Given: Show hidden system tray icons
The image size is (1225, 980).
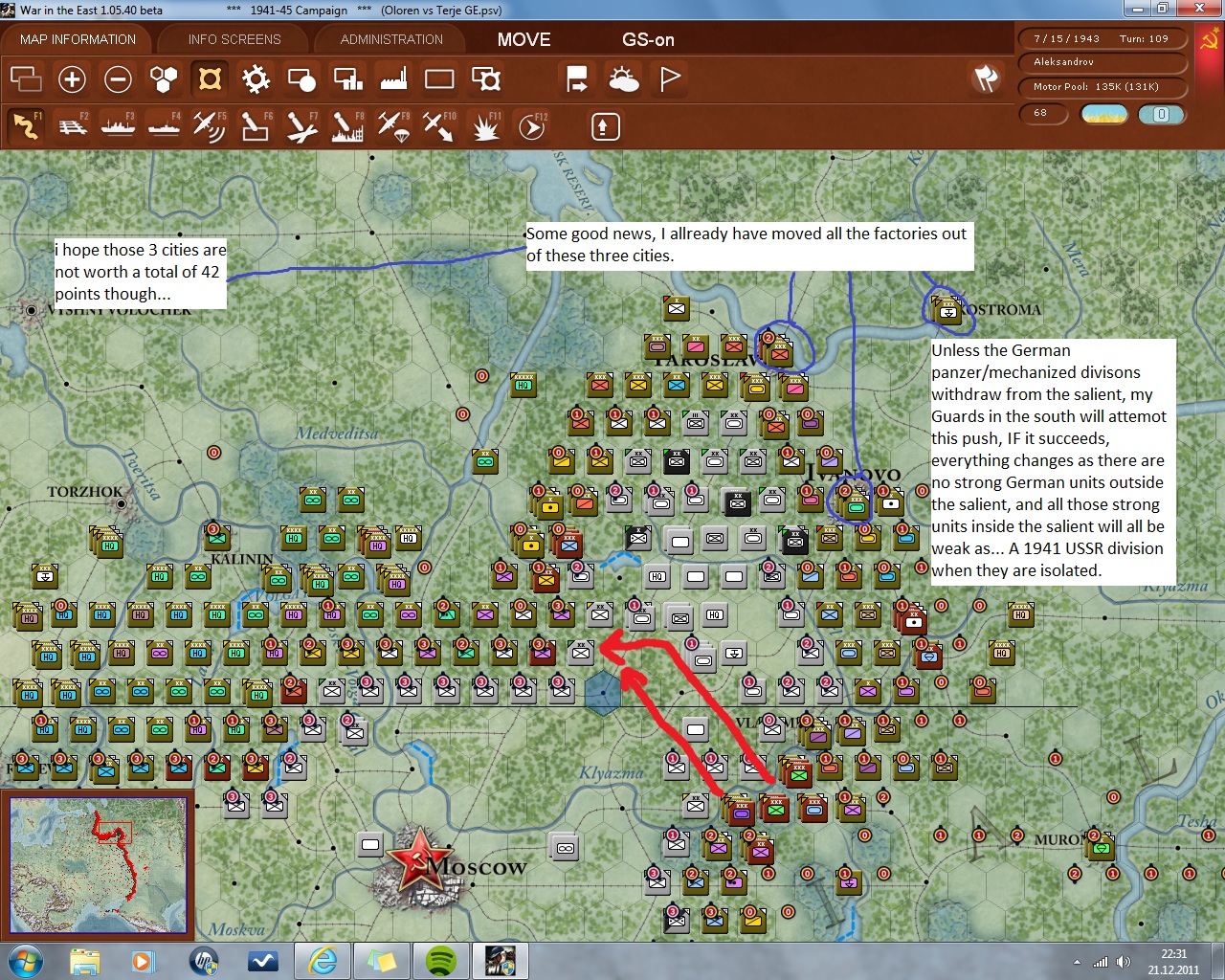Looking at the screenshot, I should pyautogui.click(x=1078, y=962).
